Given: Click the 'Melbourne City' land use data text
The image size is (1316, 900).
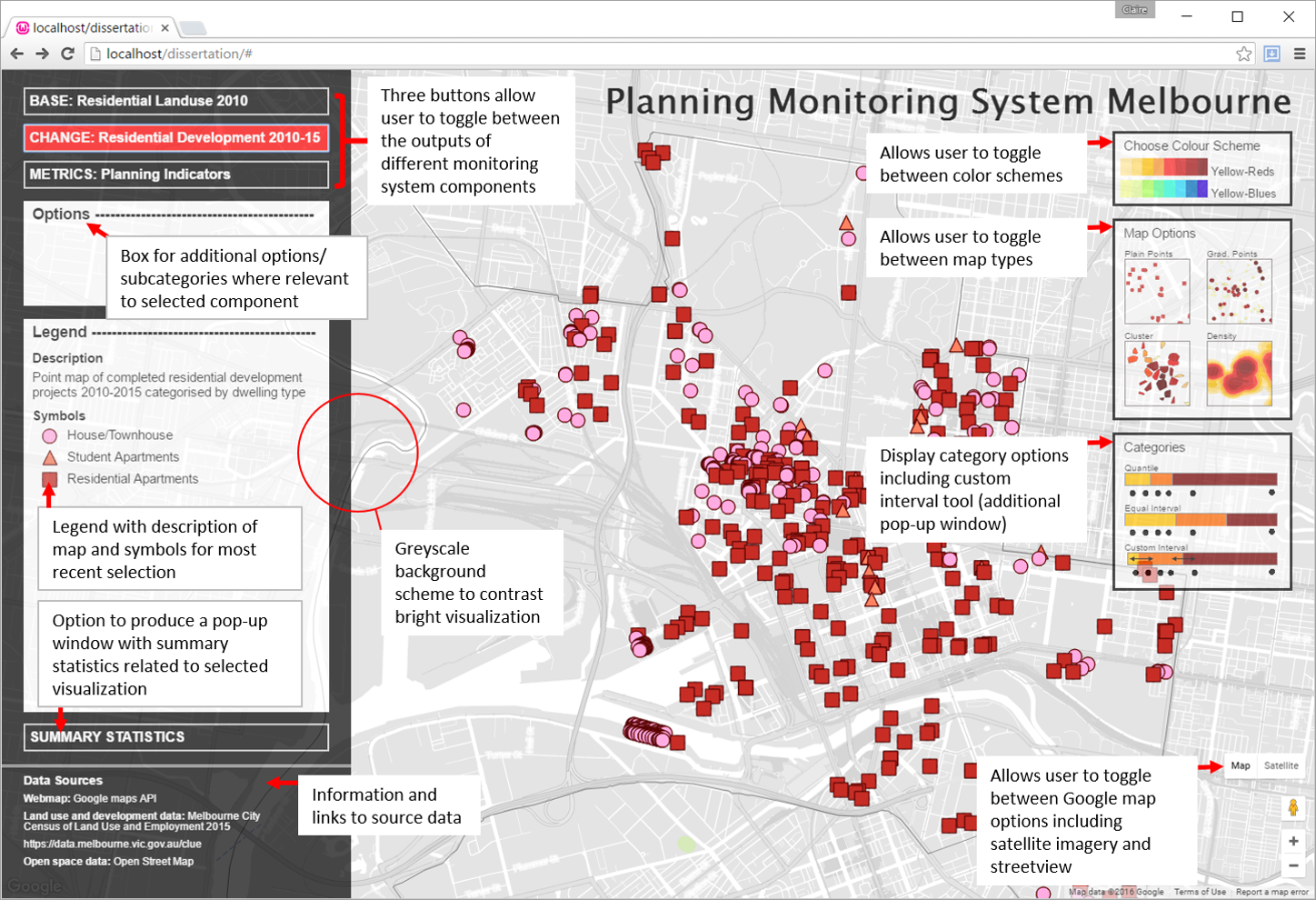Looking at the screenshot, I should click(224, 815).
